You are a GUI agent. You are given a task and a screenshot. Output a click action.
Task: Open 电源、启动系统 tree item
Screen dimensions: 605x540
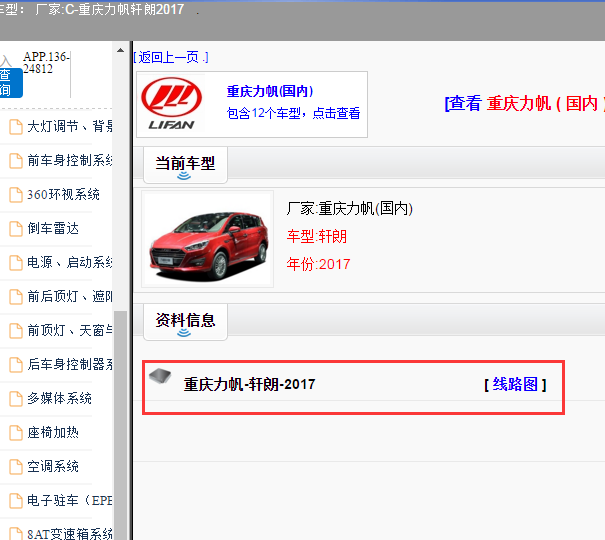70,263
